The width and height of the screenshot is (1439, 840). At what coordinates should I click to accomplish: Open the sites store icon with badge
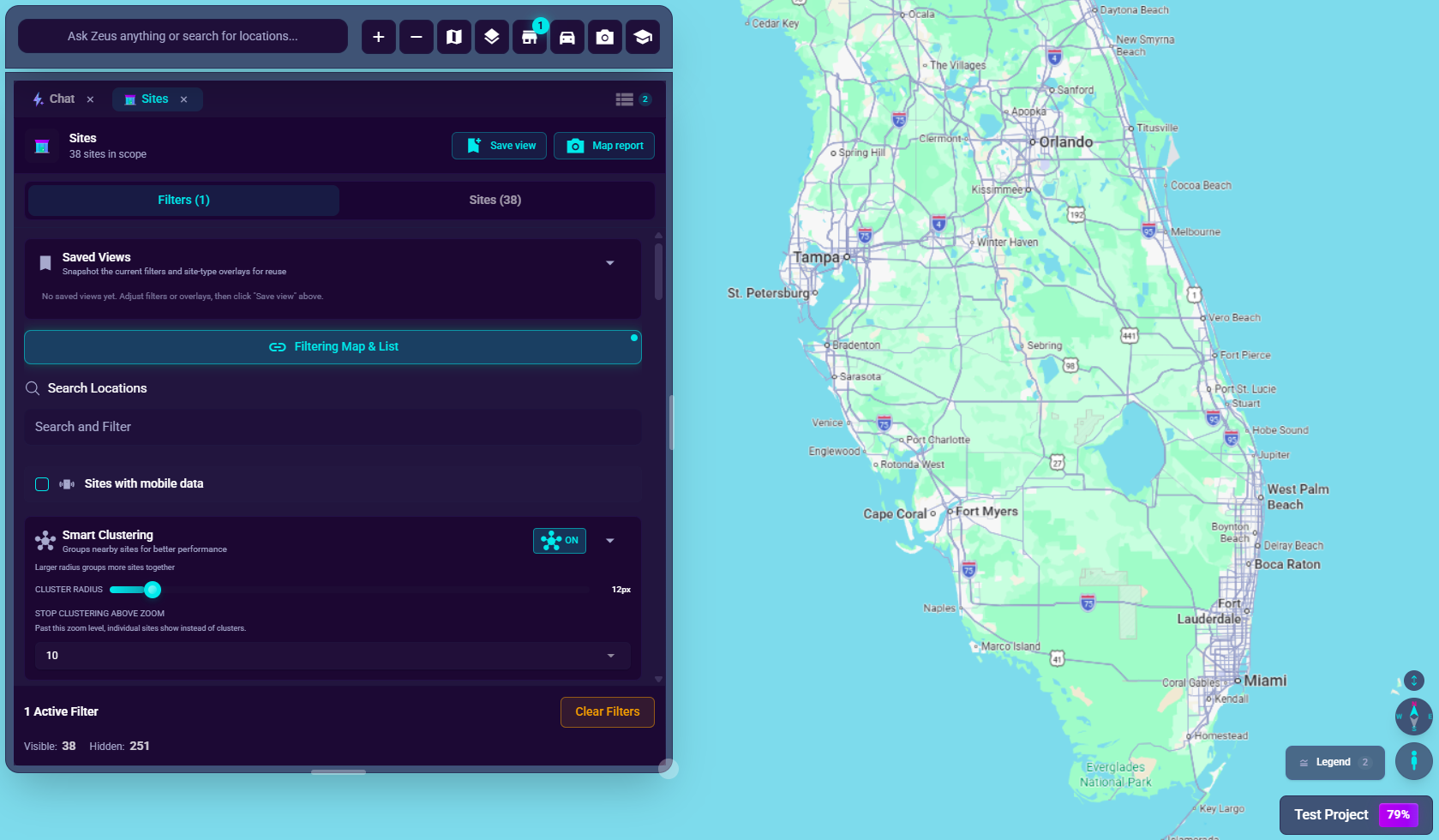(529, 37)
